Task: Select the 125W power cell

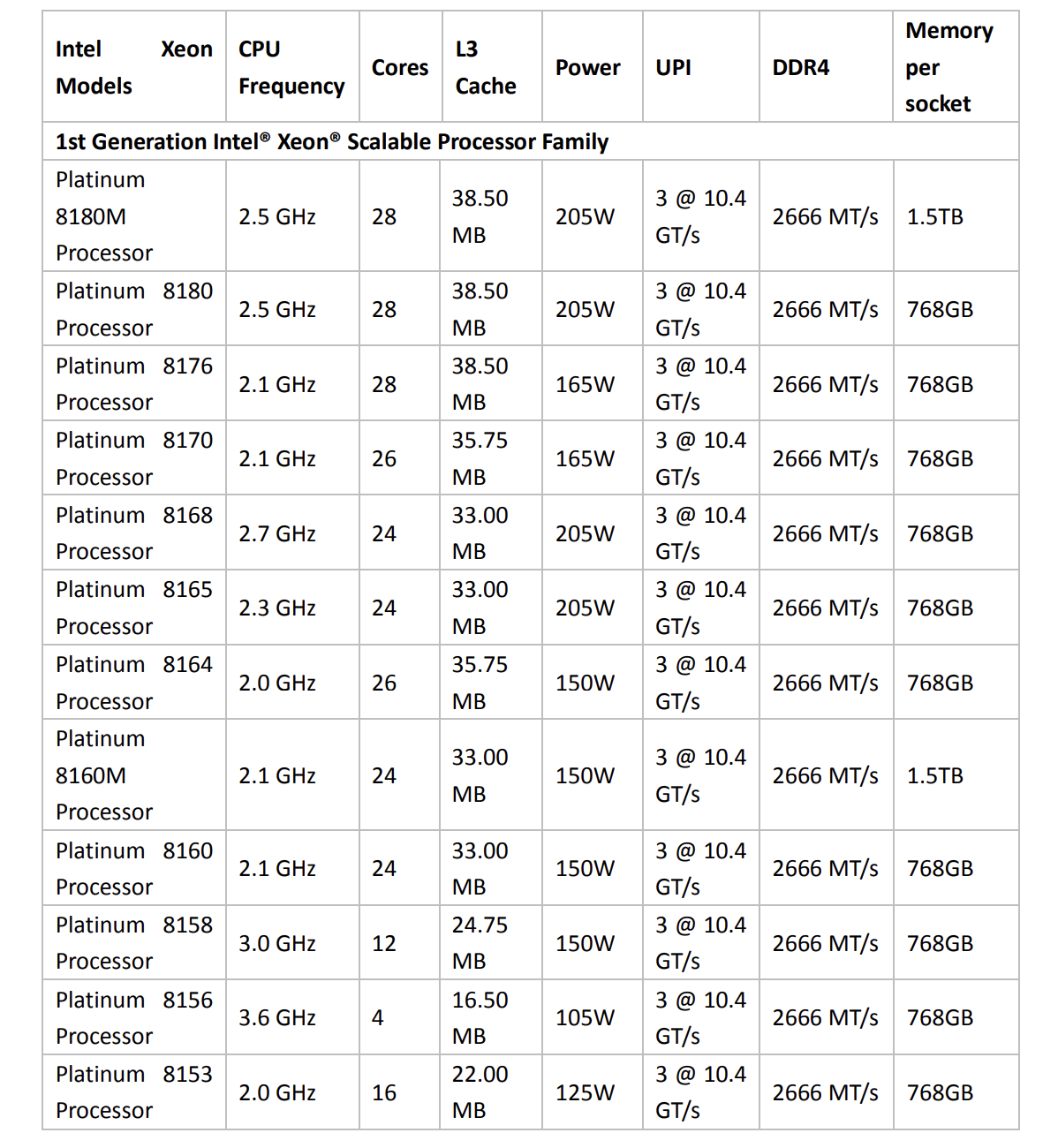Action: point(585,1093)
